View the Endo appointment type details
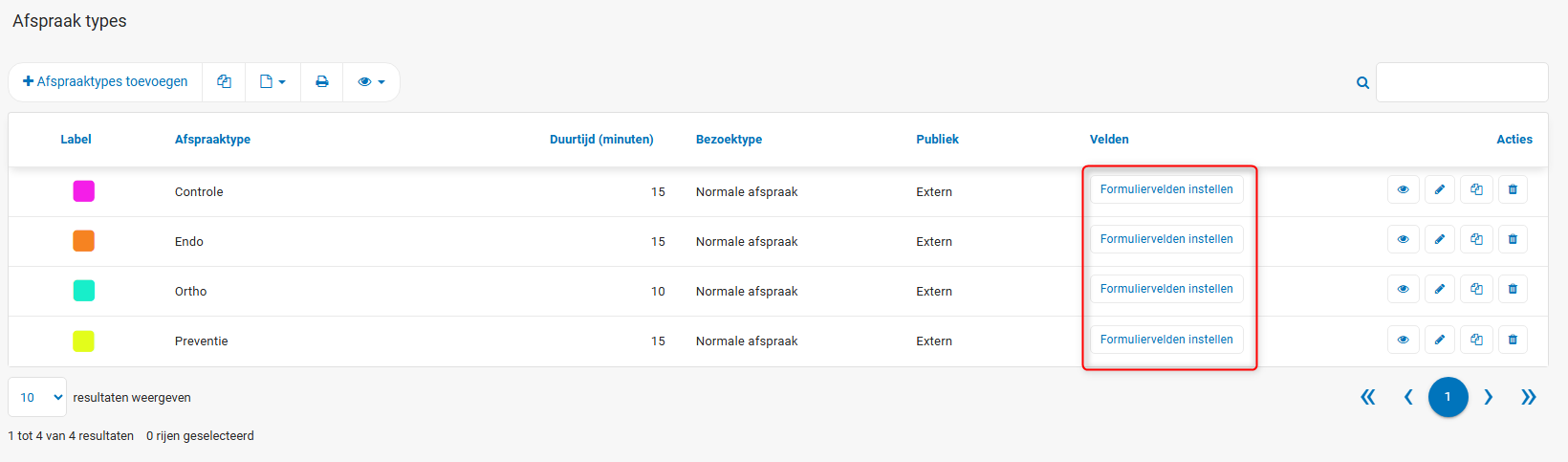Screen dimensions: 1568x462 (1403, 239)
